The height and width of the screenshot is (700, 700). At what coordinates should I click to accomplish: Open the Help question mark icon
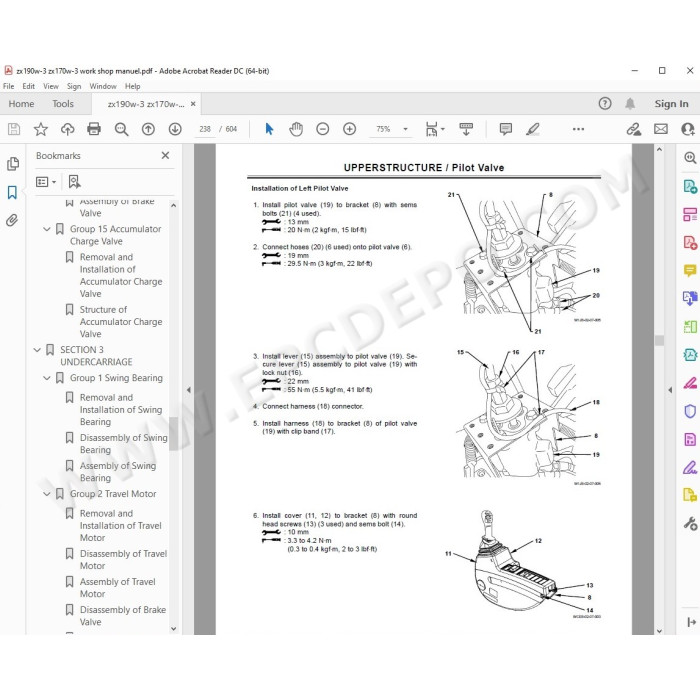tap(604, 104)
